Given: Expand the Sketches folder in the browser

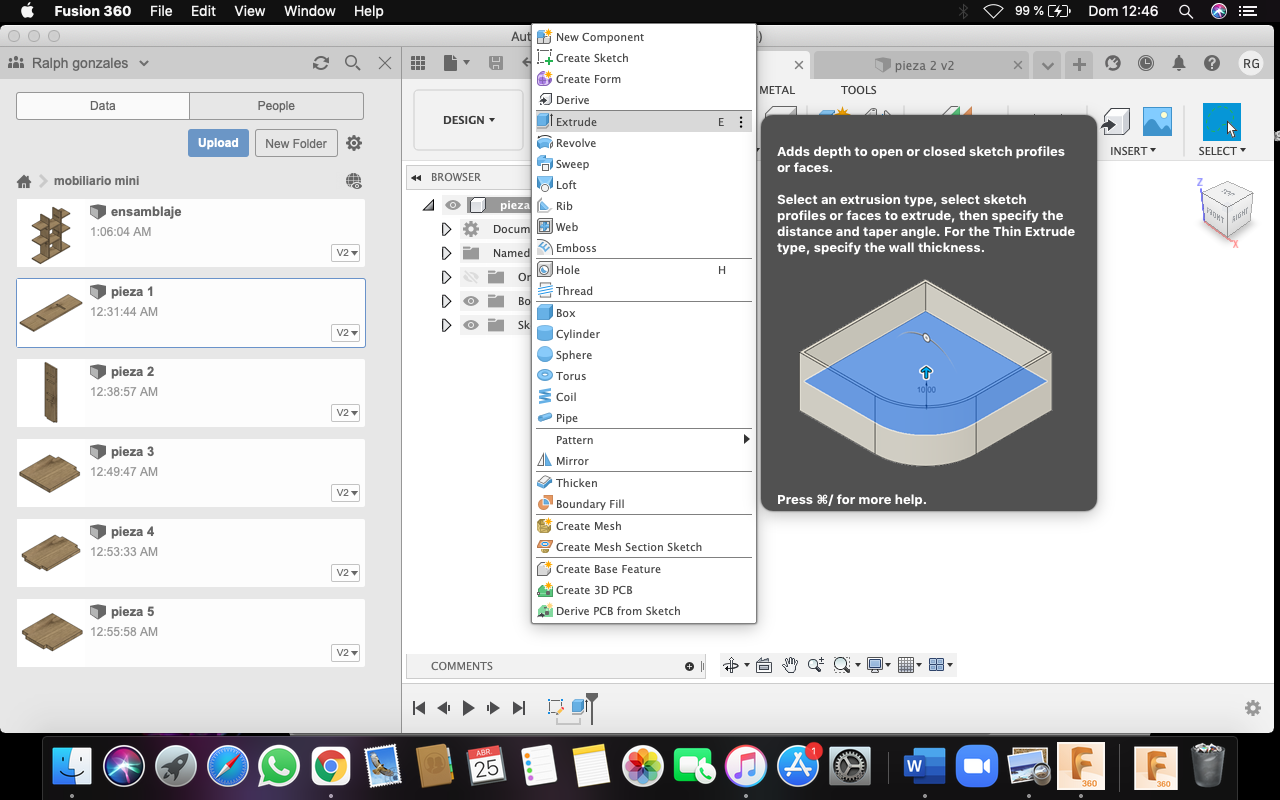Looking at the screenshot, I should pos(447,325).
